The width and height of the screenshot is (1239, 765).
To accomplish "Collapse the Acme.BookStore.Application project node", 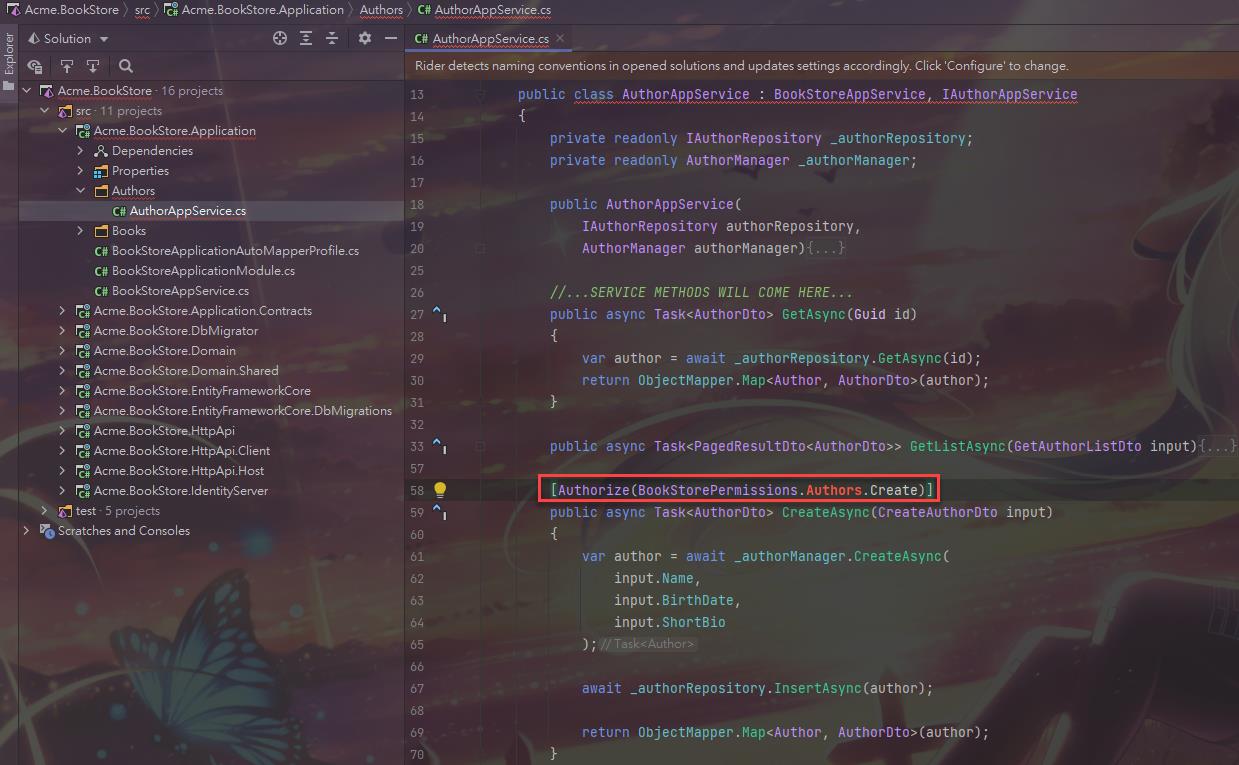I will pyautogui.click(x=63, y=131).
